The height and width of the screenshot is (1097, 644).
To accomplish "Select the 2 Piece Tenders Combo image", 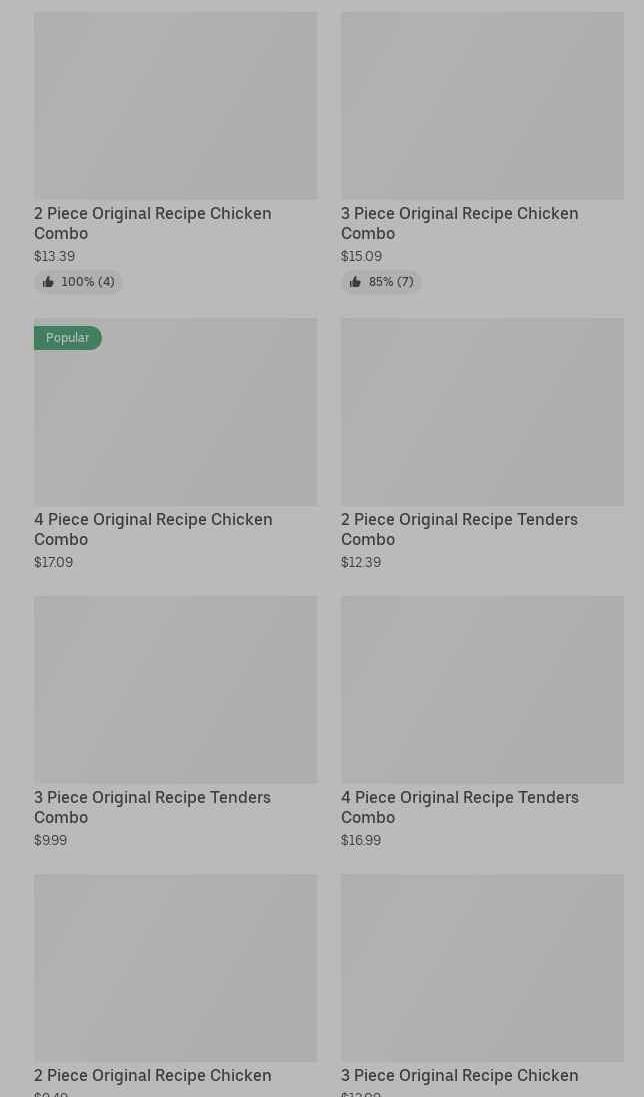I will tap(482, 411).
